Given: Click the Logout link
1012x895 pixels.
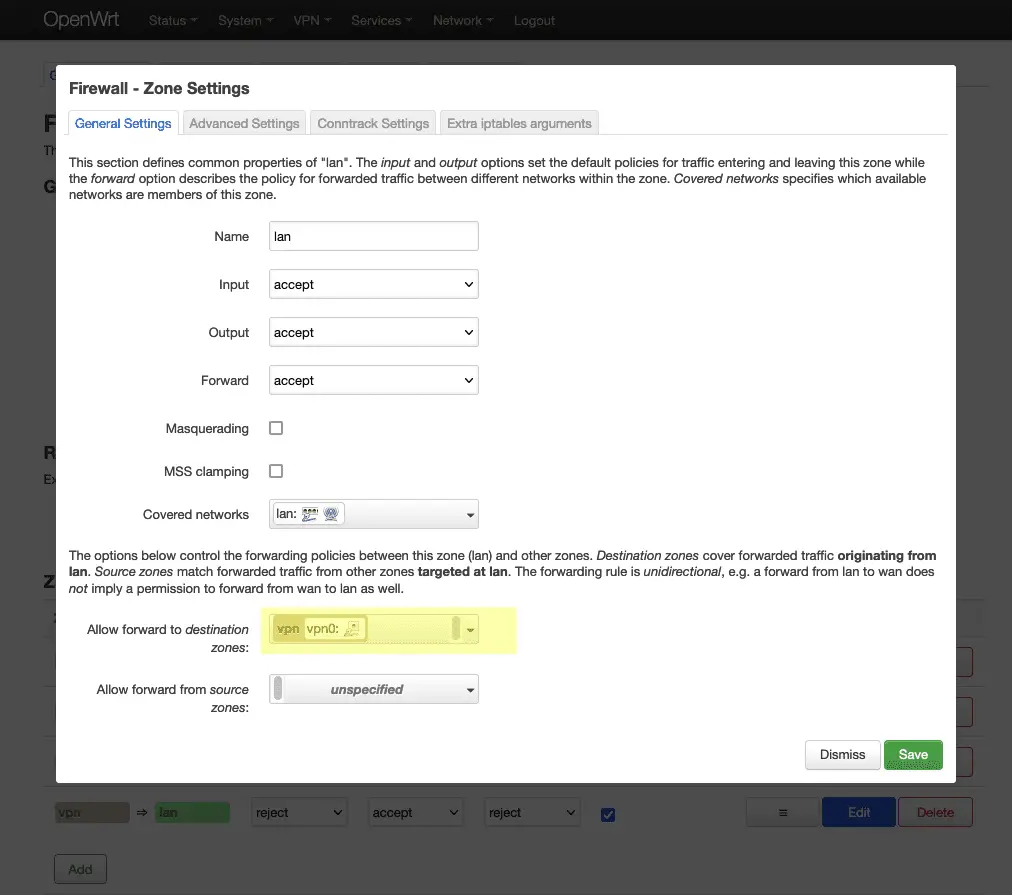Looking at the screenshot, I should (534, 21).
